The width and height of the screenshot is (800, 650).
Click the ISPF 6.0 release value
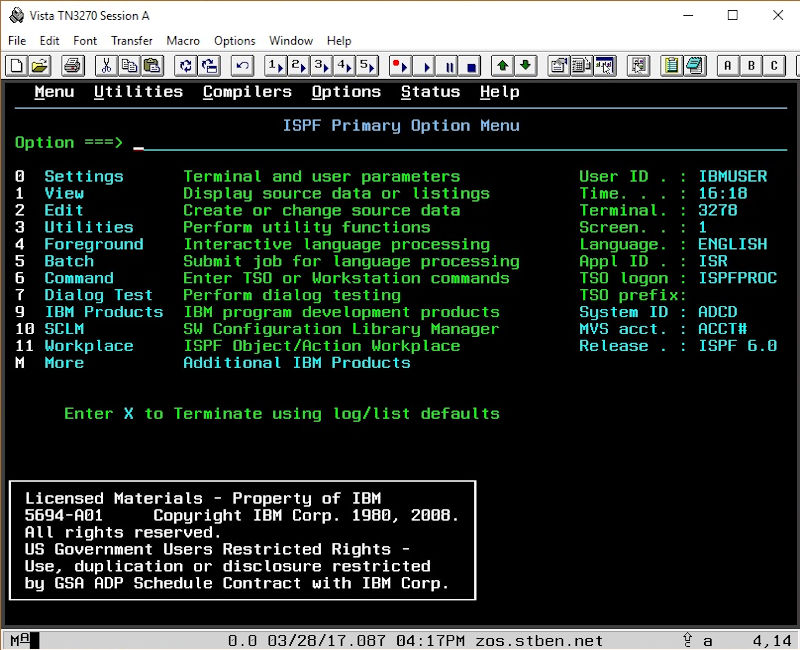tap(737, 346)
